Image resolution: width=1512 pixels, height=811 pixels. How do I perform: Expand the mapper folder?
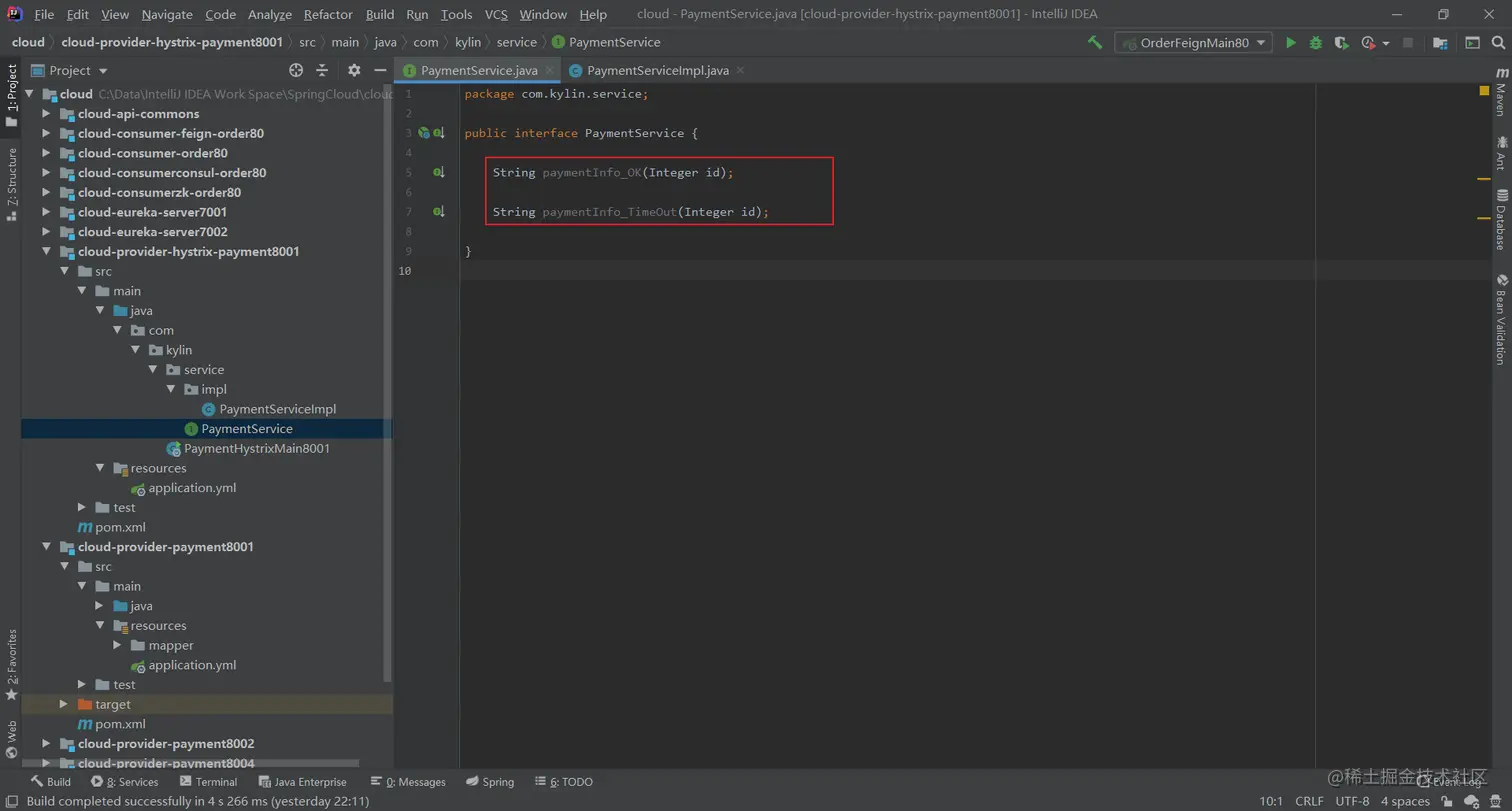pyautogui.click(x=117, y=645)
